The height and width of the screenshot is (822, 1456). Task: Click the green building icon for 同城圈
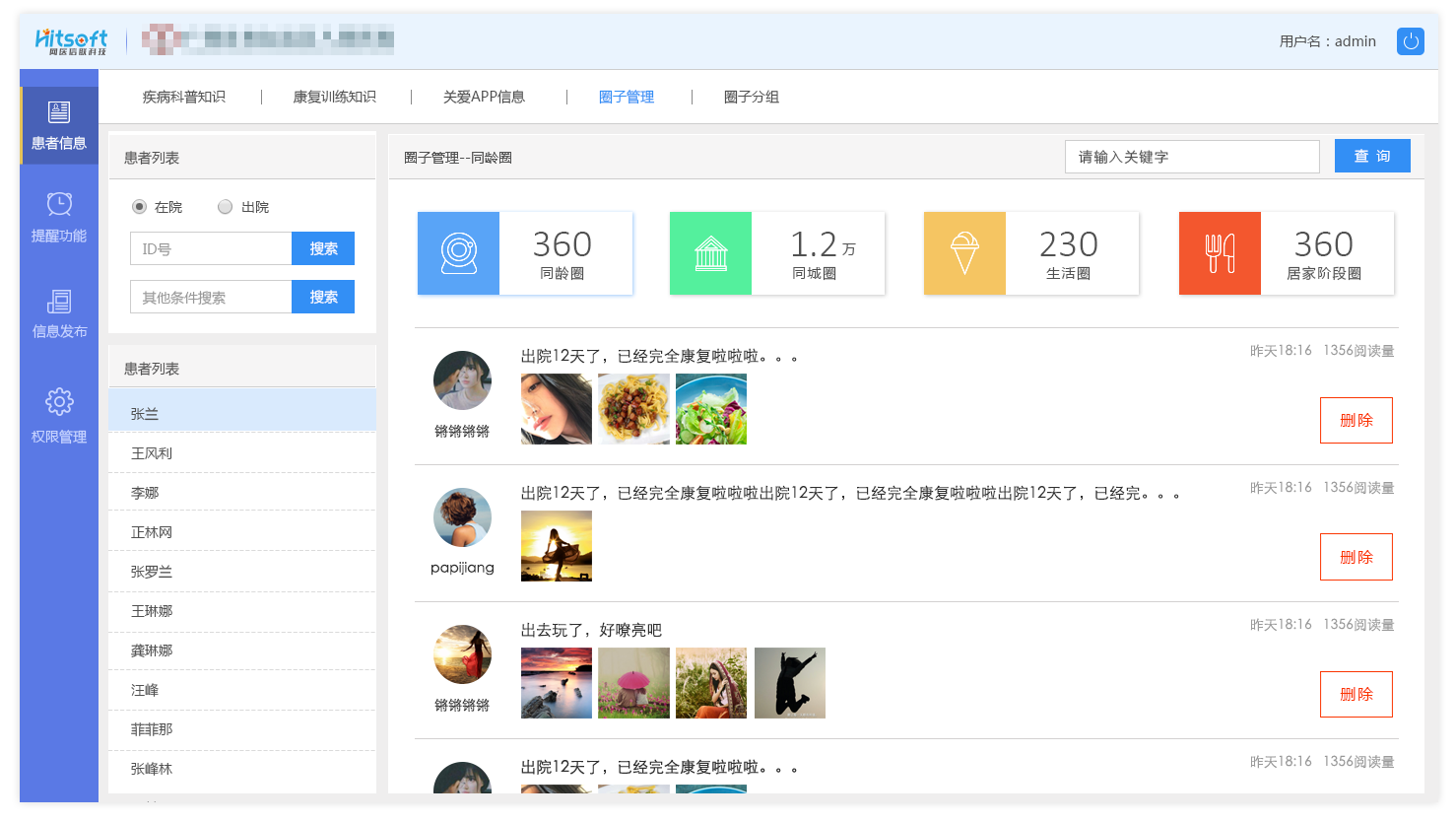(x=710, y=253)
